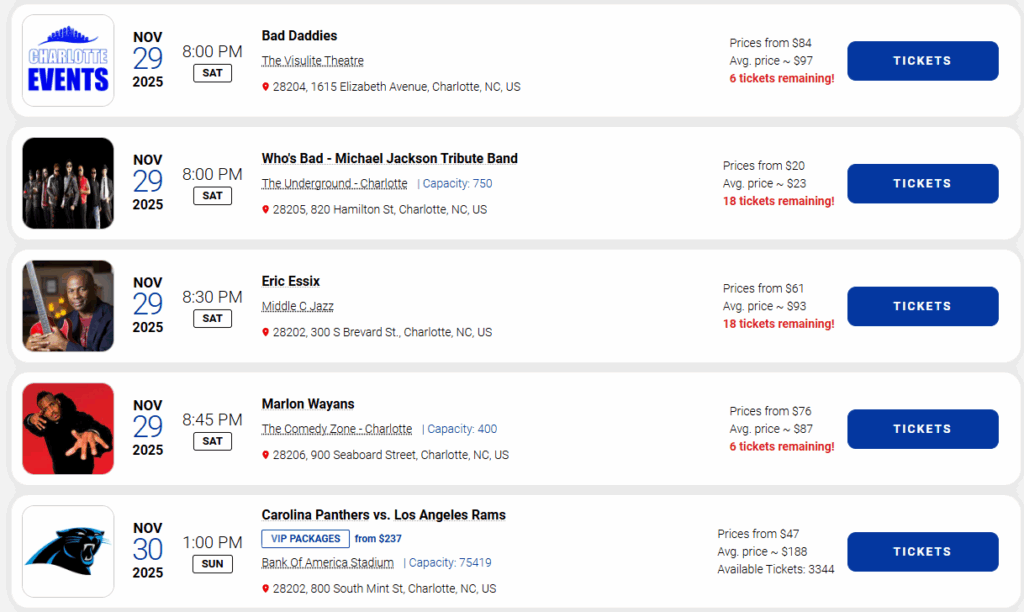Click map pin beside 800 South Mint St
Screen dimensions: 1024x612
coord(266,589)
